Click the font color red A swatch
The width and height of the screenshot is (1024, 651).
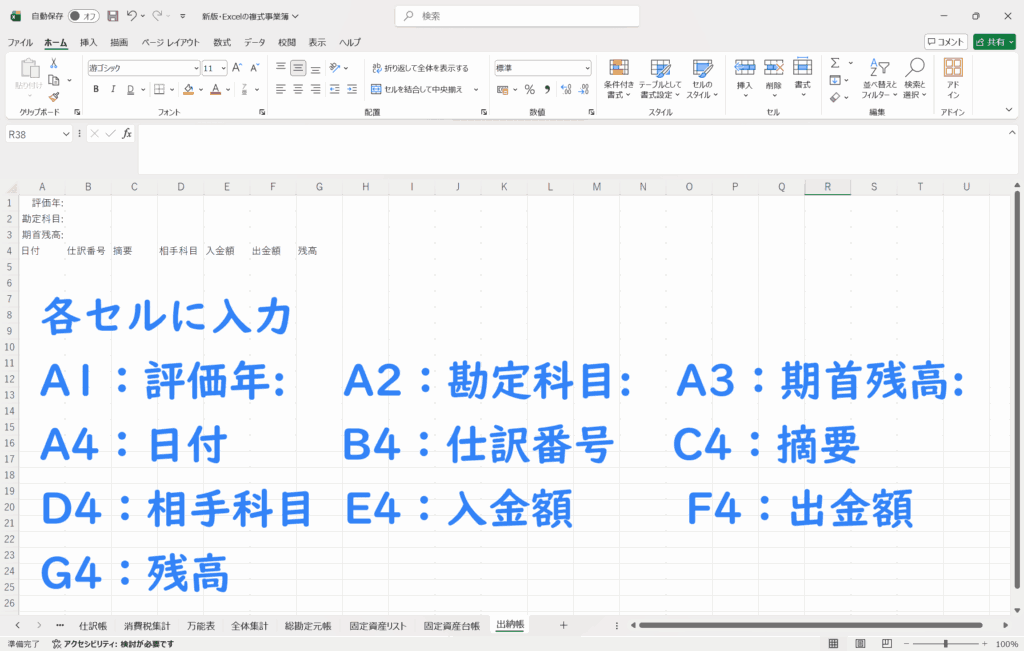click(x=215, y=89)
